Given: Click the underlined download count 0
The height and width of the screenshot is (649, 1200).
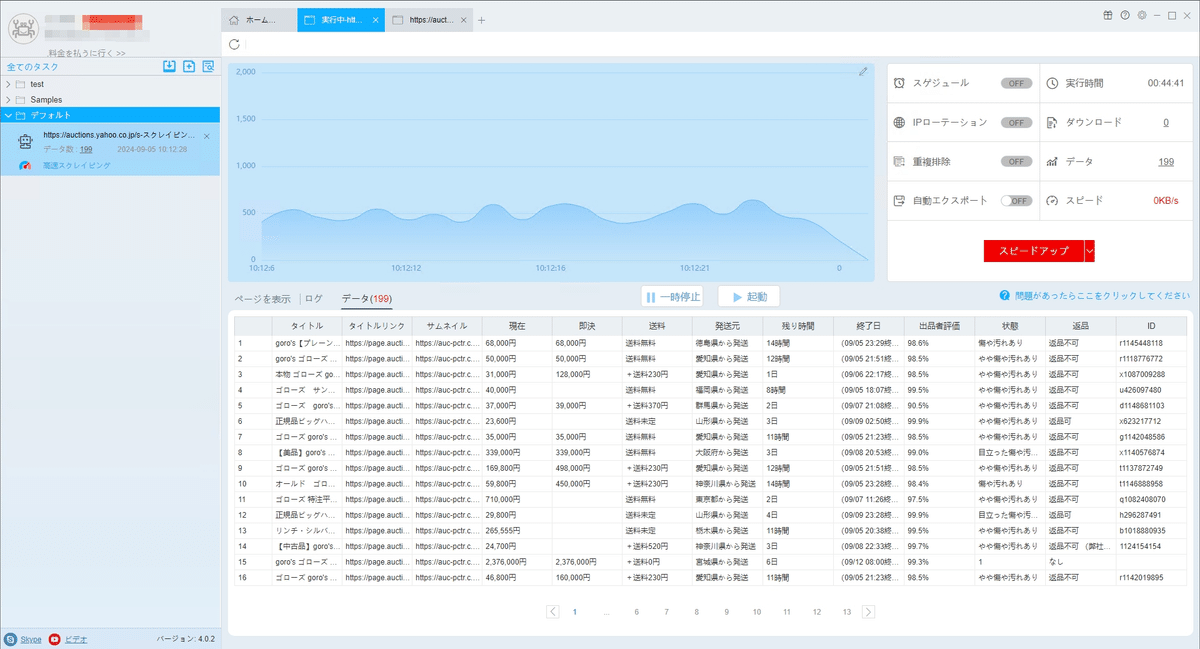Looking at the screenshot, I should [1166, 122].
